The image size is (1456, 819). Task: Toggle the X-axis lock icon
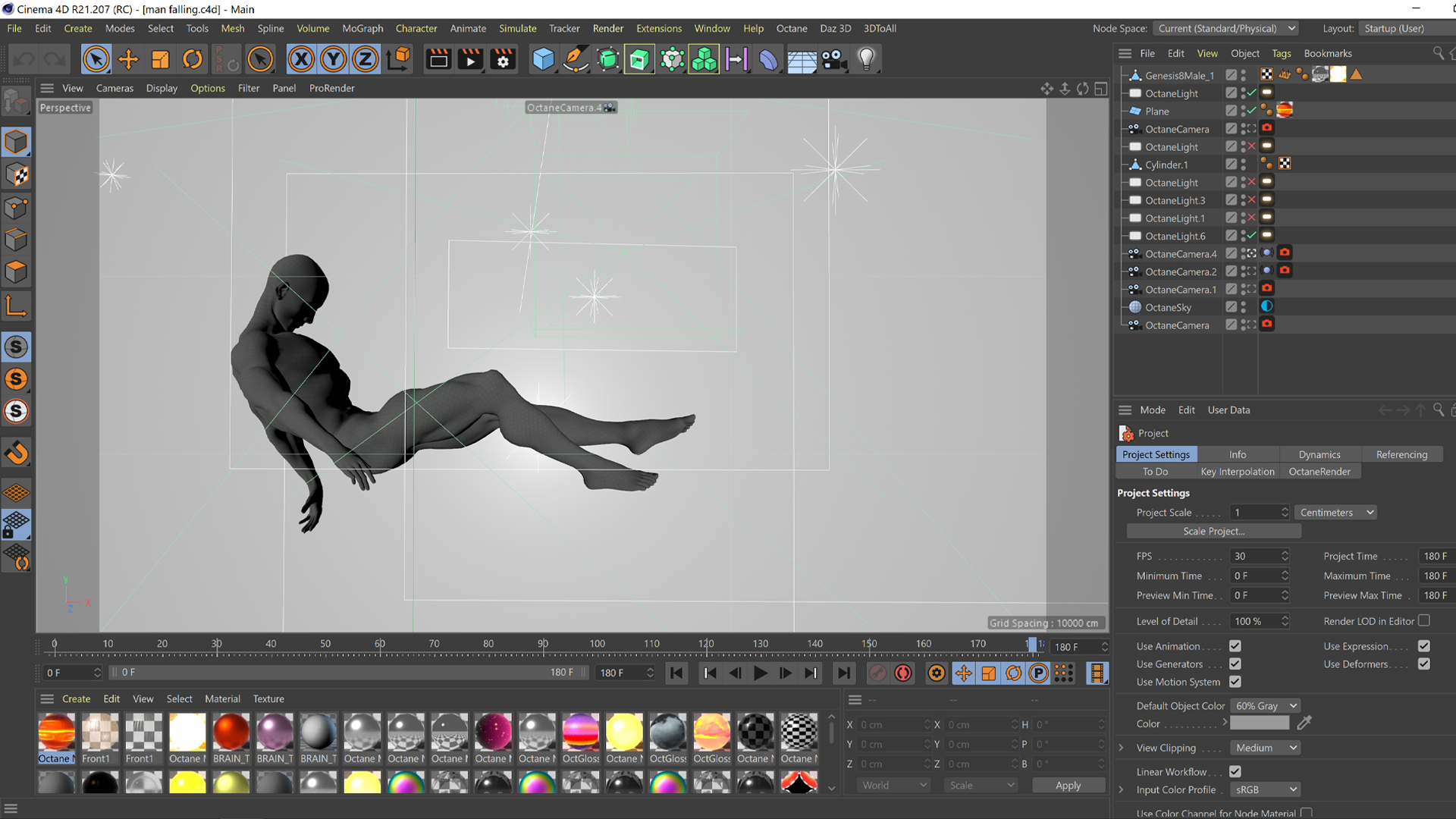click(x=301, y=59)
